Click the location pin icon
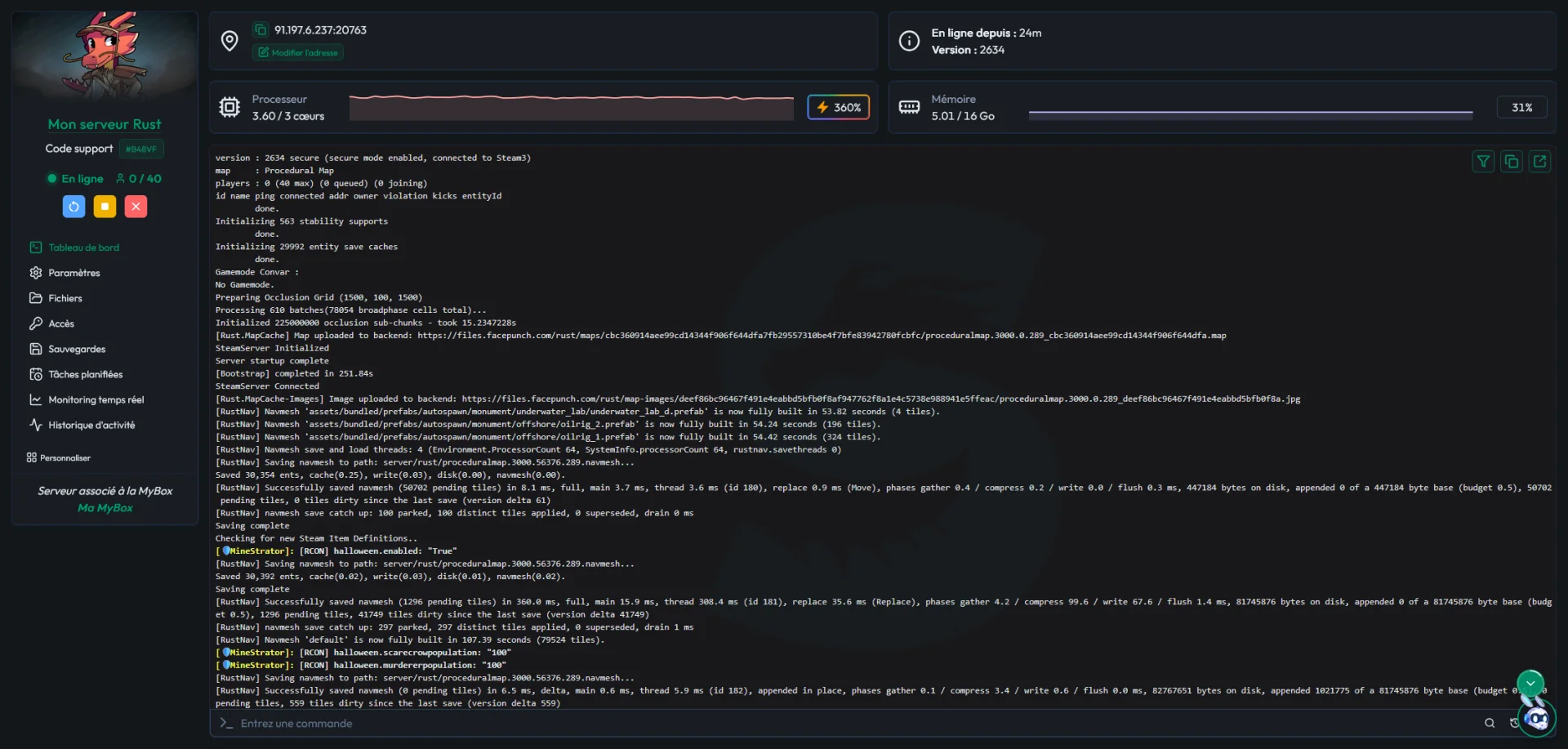1568x749 pixels. coord(229,41)
